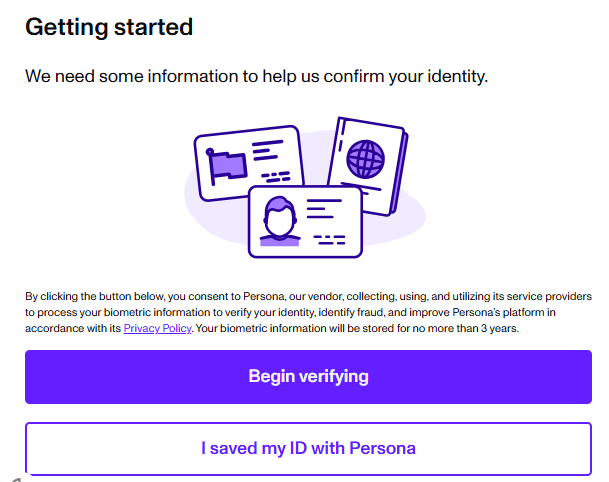
Task: Click the person avatar on the ID card
Action: (279, 221)
